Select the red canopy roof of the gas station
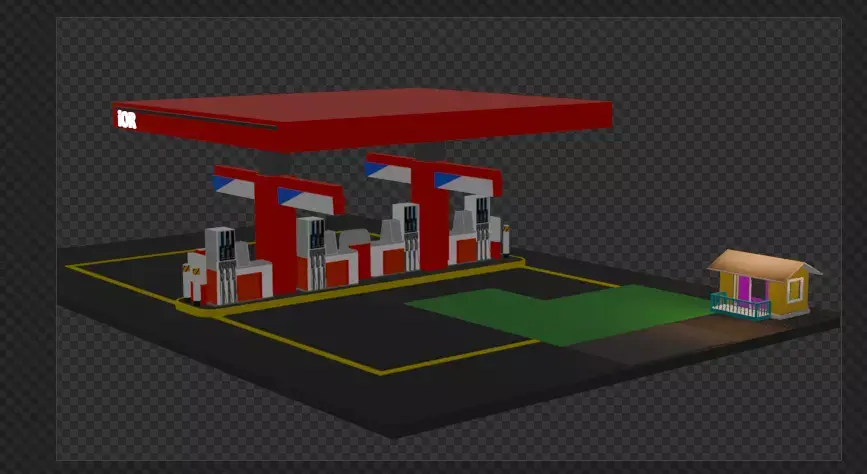Screen dimensions: 867x474 [362, 119]
